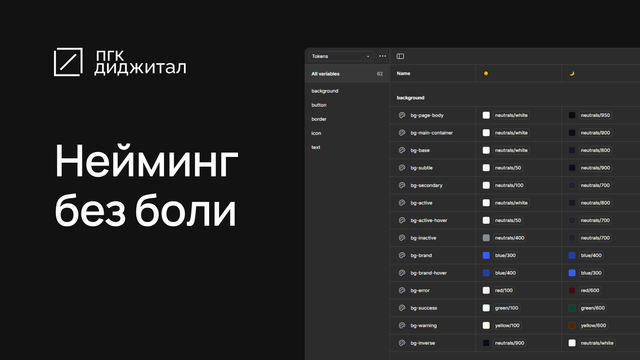This screenshot has width=640, height=360.
Task: Click the red/100 alias chip for bg-error
Action: [x=504, y=291]
